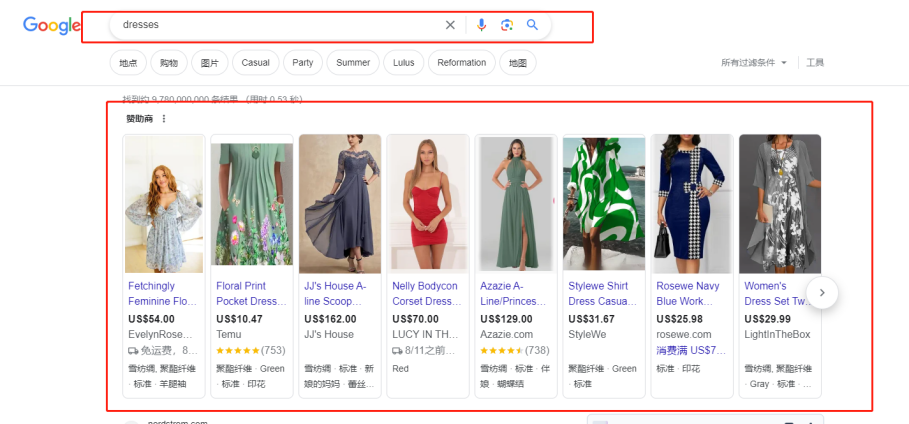Click the 消费满 US$7... promotion link
The height and width of the screenshot is (424, 909).
point(690,350)
